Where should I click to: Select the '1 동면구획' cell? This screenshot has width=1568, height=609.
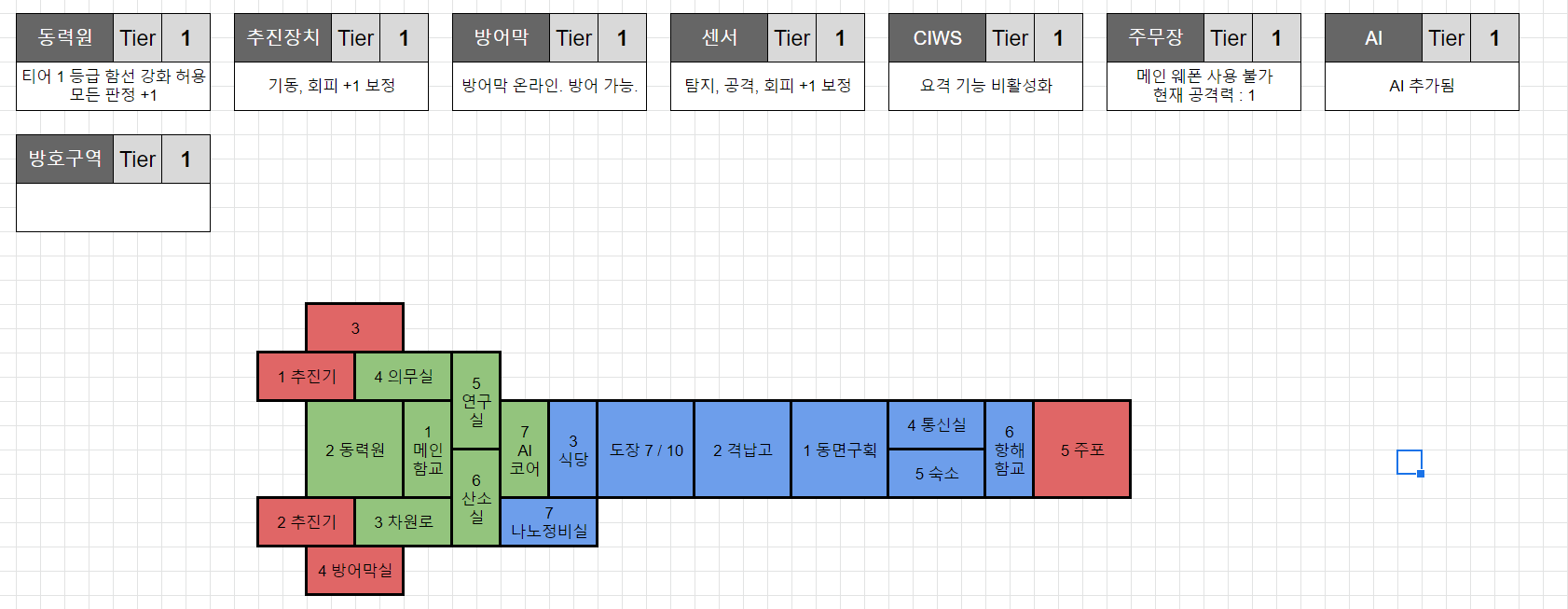[840, 450]
